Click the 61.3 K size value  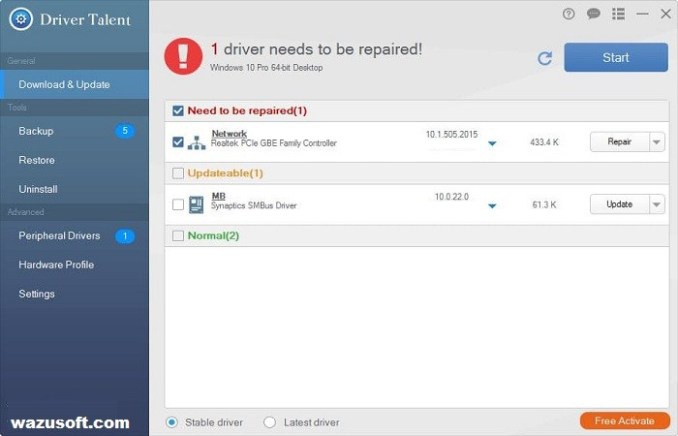544,205
